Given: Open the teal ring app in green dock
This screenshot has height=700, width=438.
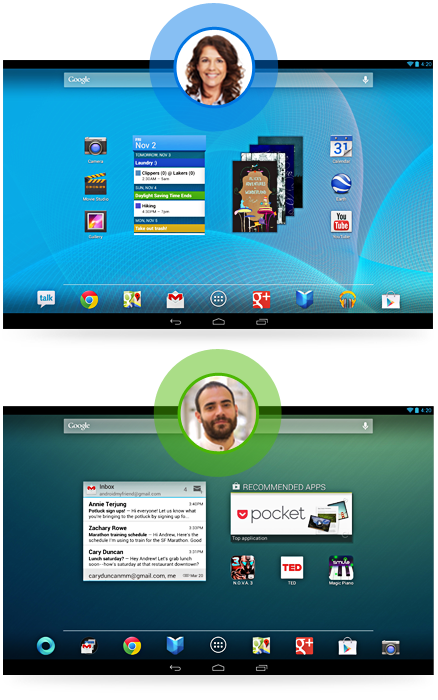Looking at the screenshot, I should 46,646.
